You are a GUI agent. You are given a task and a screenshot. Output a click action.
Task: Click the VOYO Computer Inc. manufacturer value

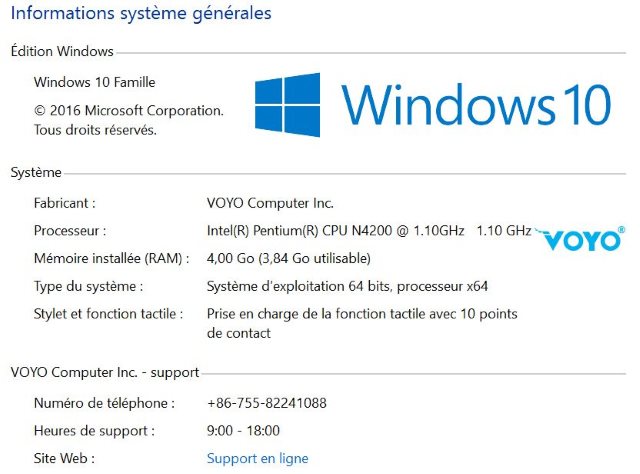pyautogui.click(x=270, y=203)
